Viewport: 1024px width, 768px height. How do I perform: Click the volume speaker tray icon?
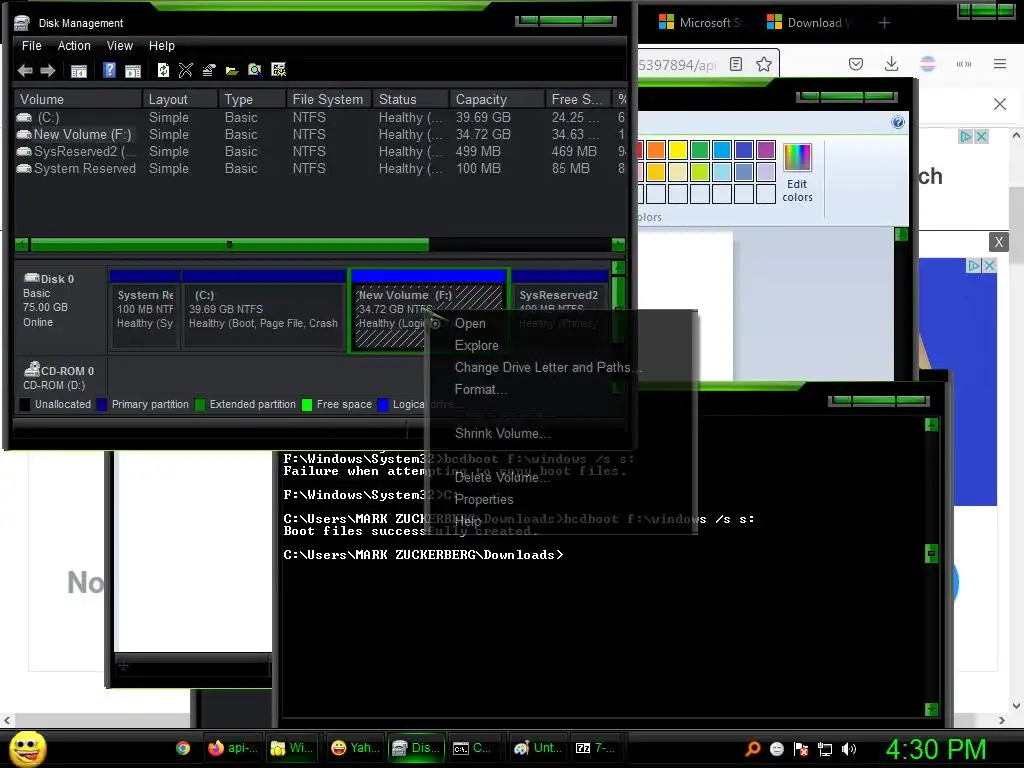pos(849,749)
